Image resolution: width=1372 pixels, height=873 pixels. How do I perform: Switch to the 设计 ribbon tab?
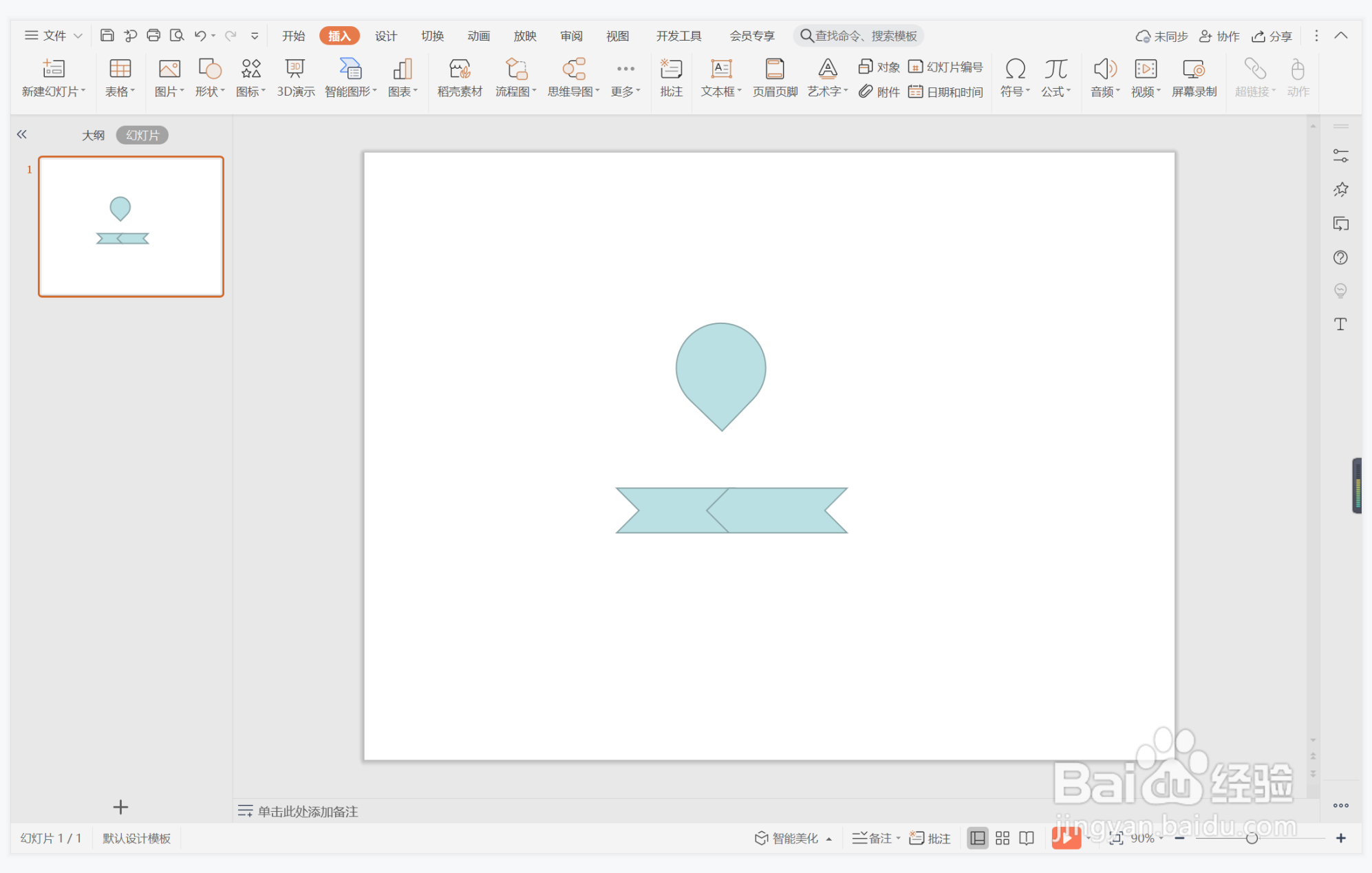(385, 36)
